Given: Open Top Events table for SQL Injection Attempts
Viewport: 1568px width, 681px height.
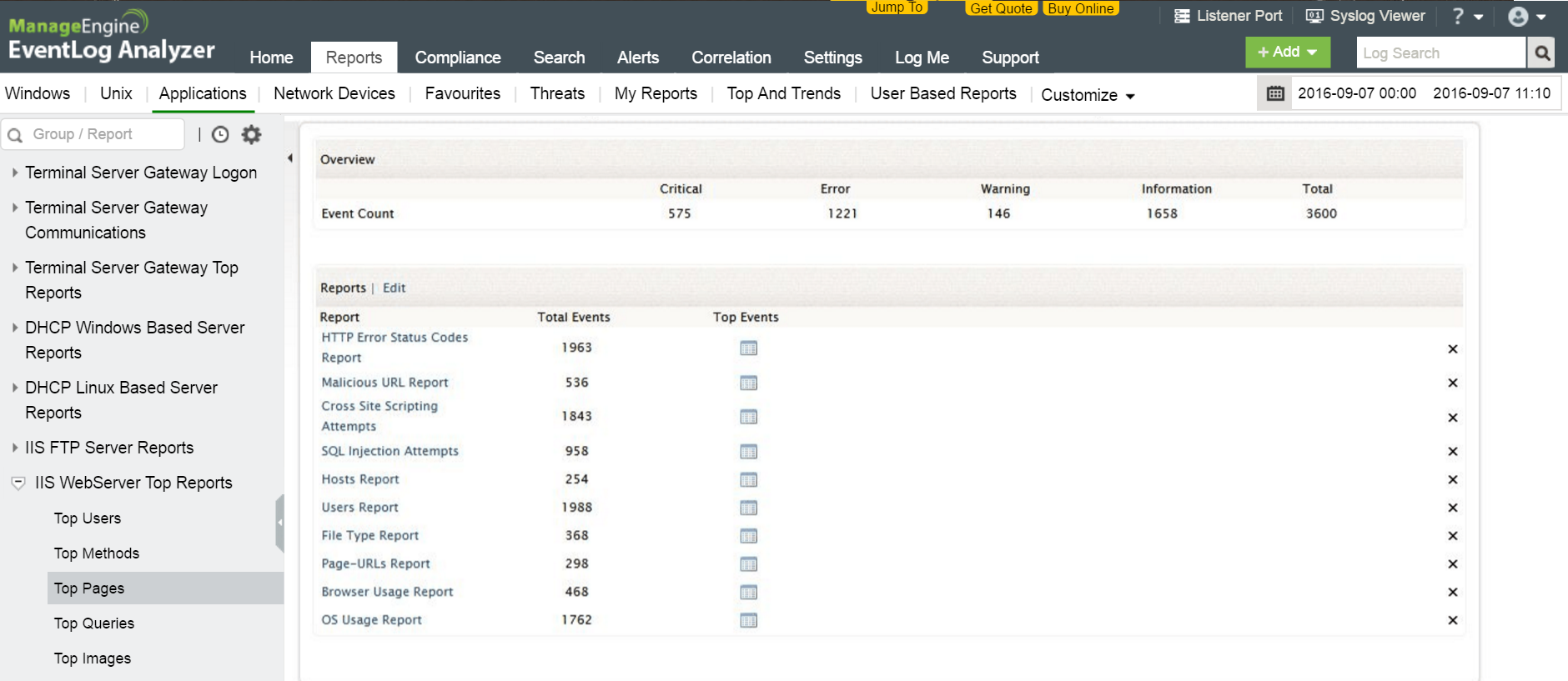Looking at the screenshot, I should [748, 452].
